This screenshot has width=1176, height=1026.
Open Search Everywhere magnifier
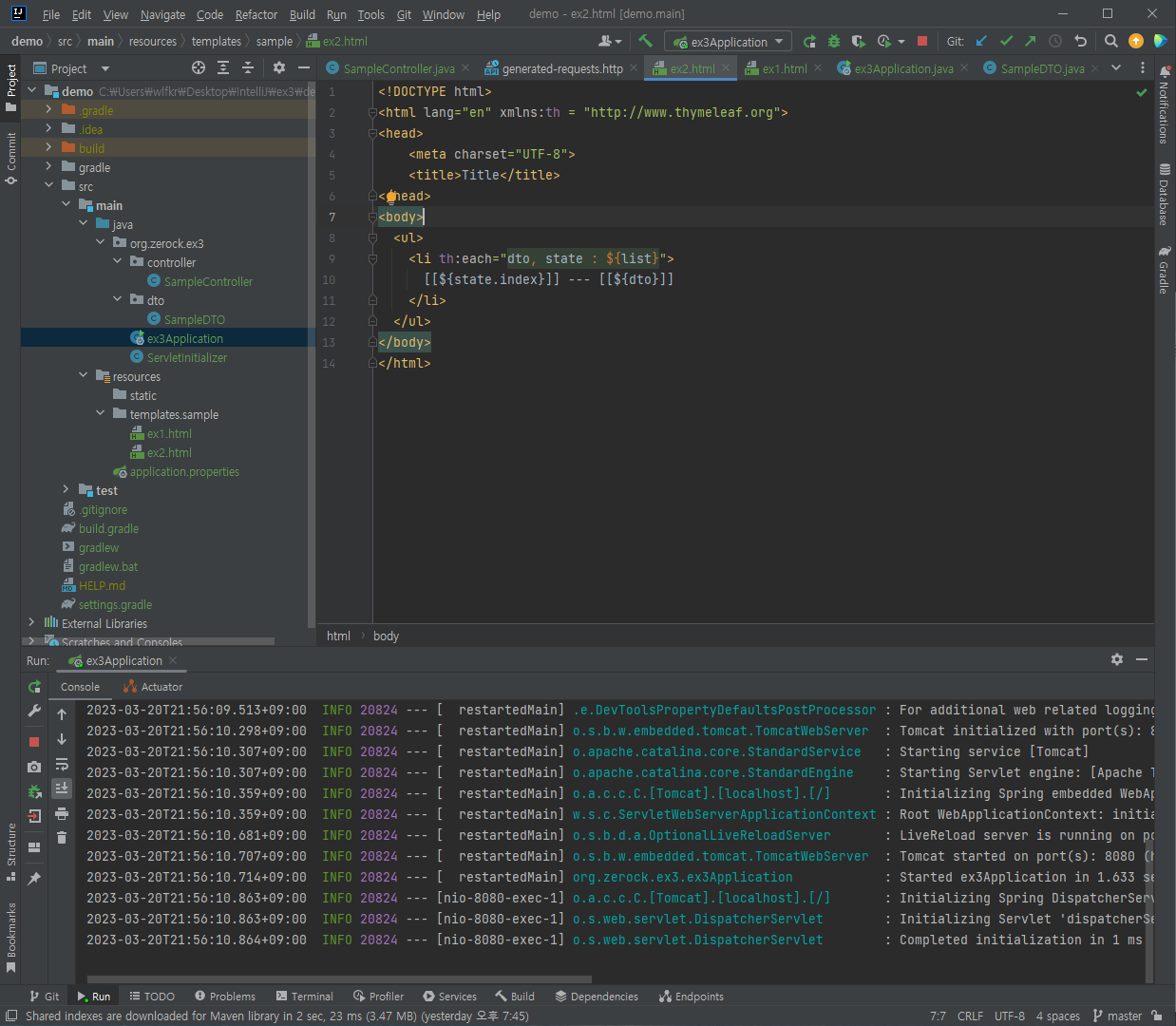pos(1111,41)
